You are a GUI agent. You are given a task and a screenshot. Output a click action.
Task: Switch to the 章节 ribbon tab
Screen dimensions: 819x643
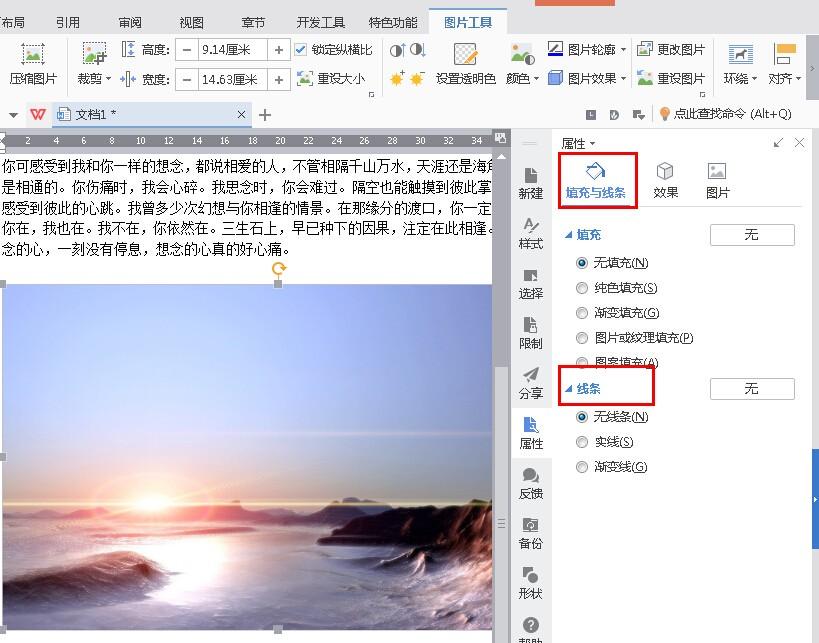coord(253,22)
